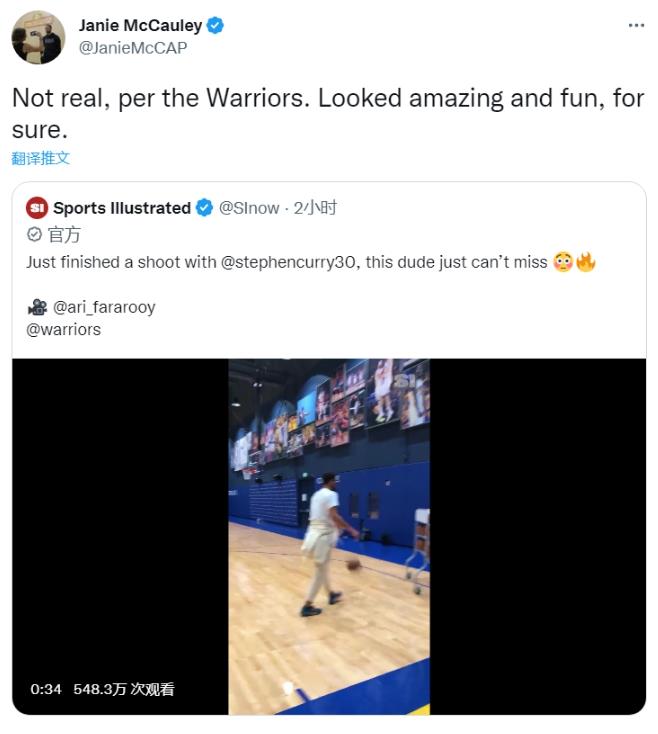
Task: Open the @ari_fararooy mention
Action: pyautogui.click(x=103, y=307)
